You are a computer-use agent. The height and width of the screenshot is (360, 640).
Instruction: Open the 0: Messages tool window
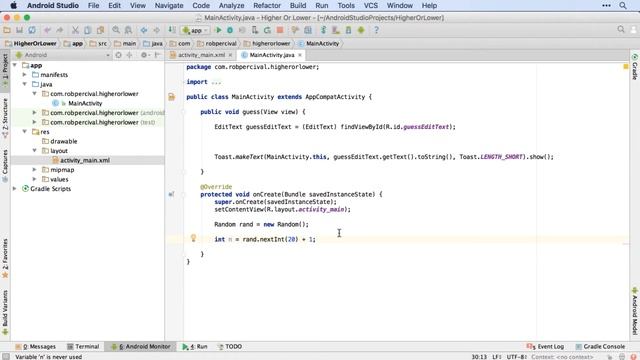[36, 347]
